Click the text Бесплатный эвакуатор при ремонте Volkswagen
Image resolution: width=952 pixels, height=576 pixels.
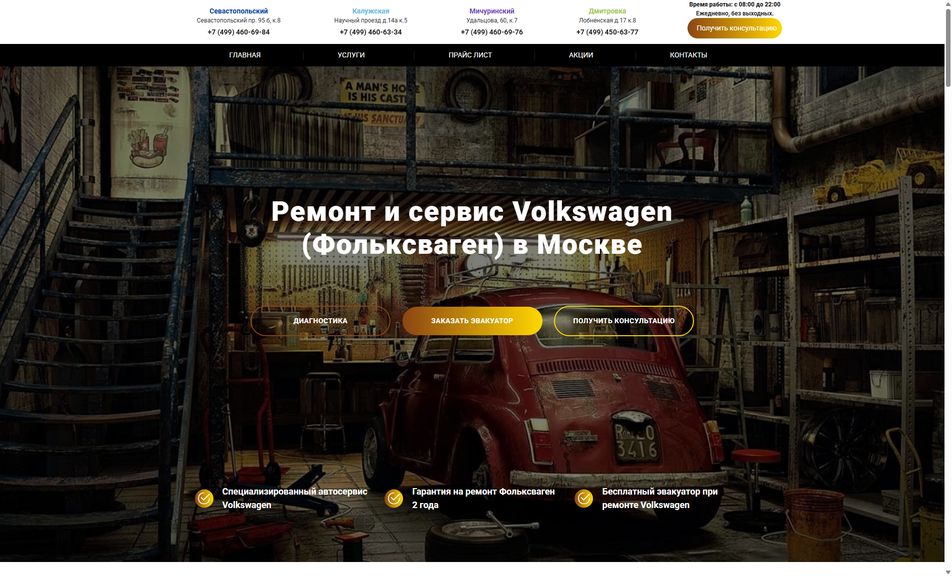click(660, 498)
